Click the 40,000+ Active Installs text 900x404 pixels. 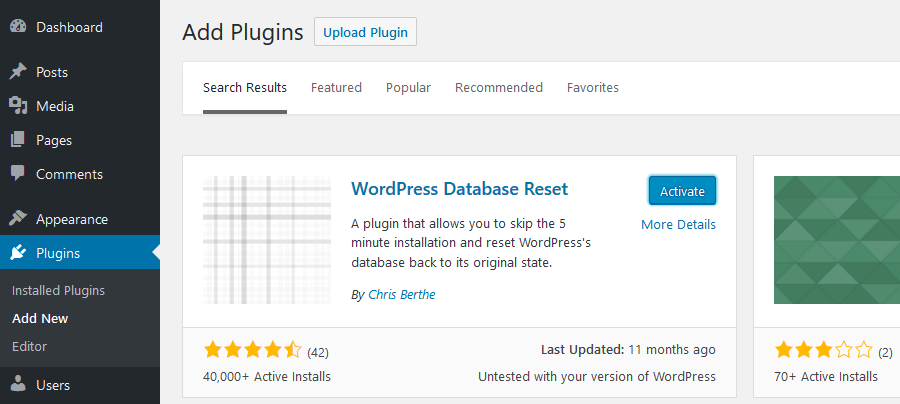[267, 376]
